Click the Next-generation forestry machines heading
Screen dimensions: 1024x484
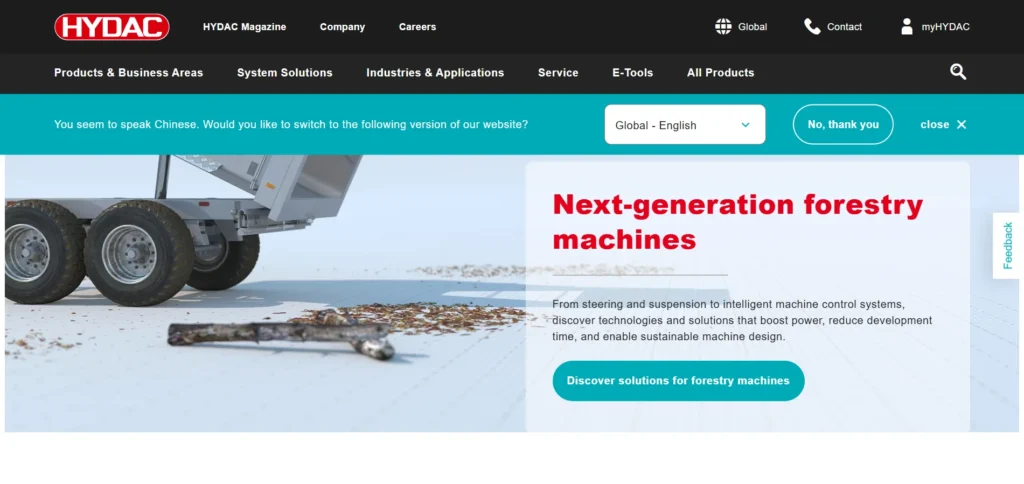click(x=737, y=222)
